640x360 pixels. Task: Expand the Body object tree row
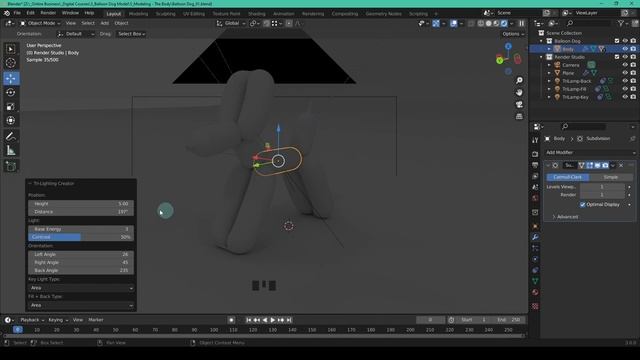click(x=549, y=49)
